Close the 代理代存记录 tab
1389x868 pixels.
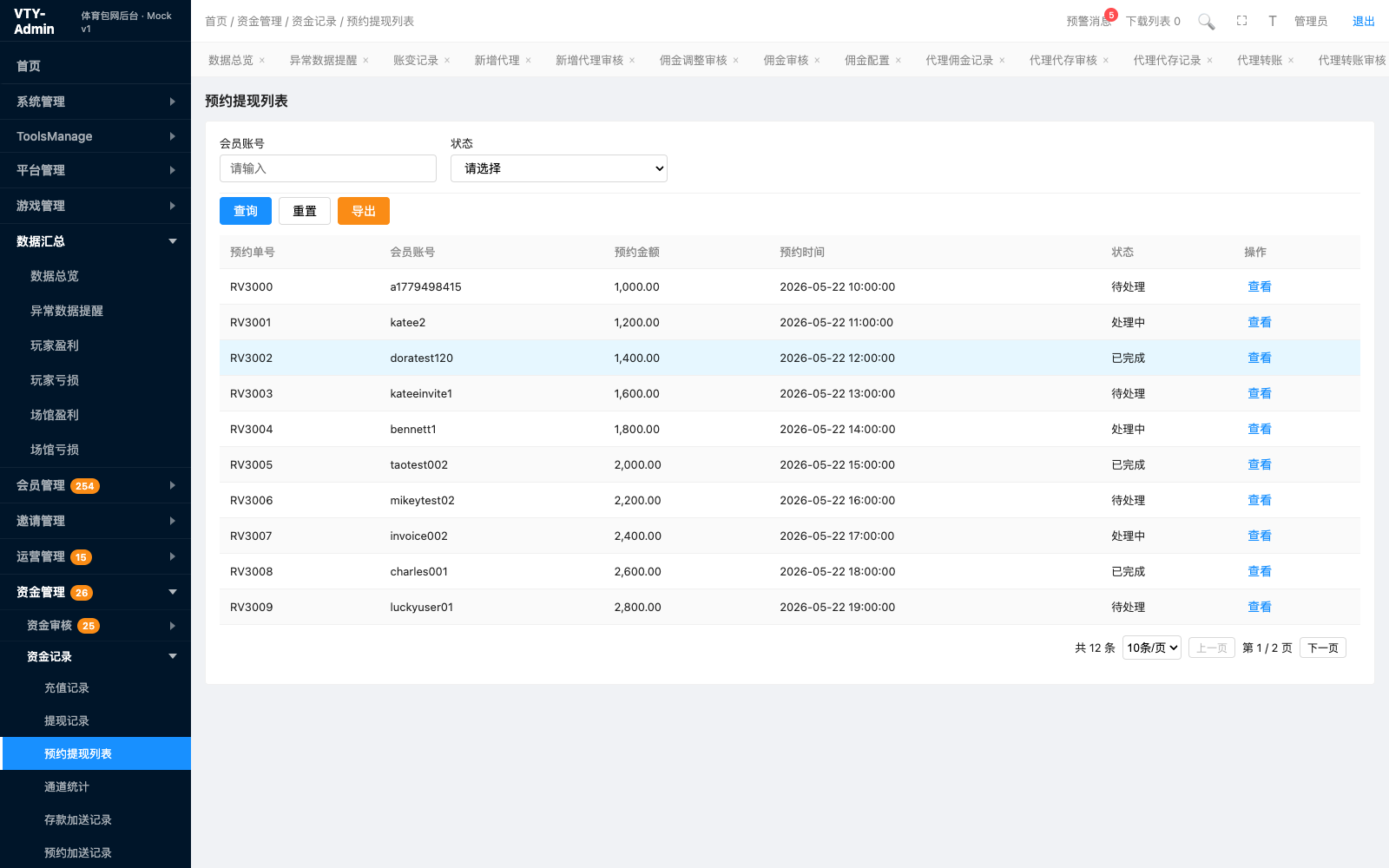pyautogui.click(x=1210, y=61)
